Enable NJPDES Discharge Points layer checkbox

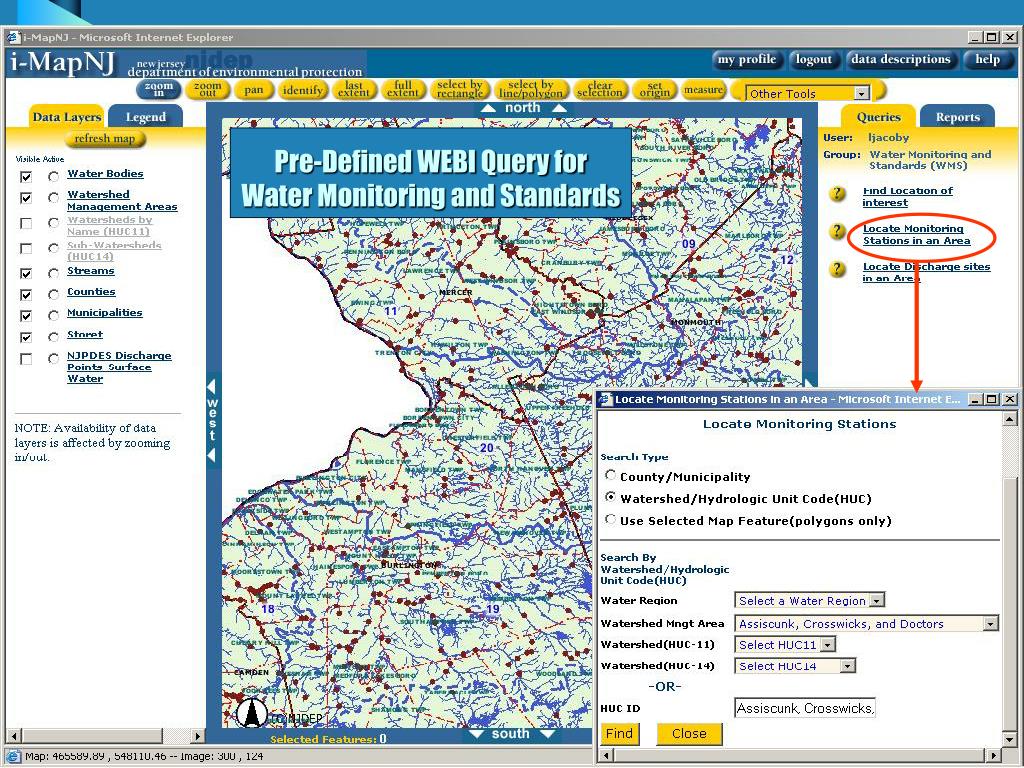(26, 359)
